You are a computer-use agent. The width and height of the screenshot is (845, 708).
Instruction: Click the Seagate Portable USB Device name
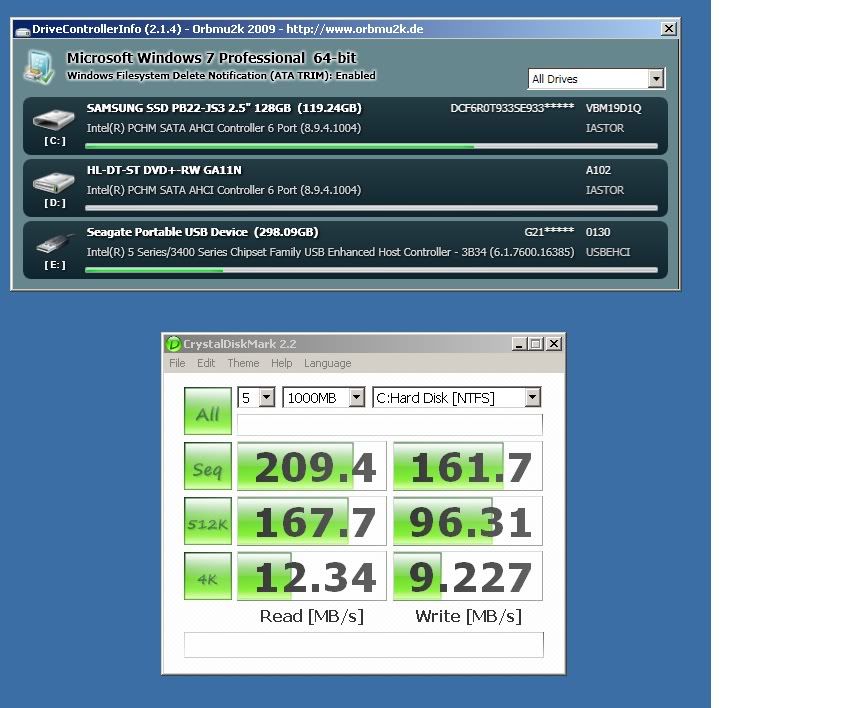click(x=203, y=232)
